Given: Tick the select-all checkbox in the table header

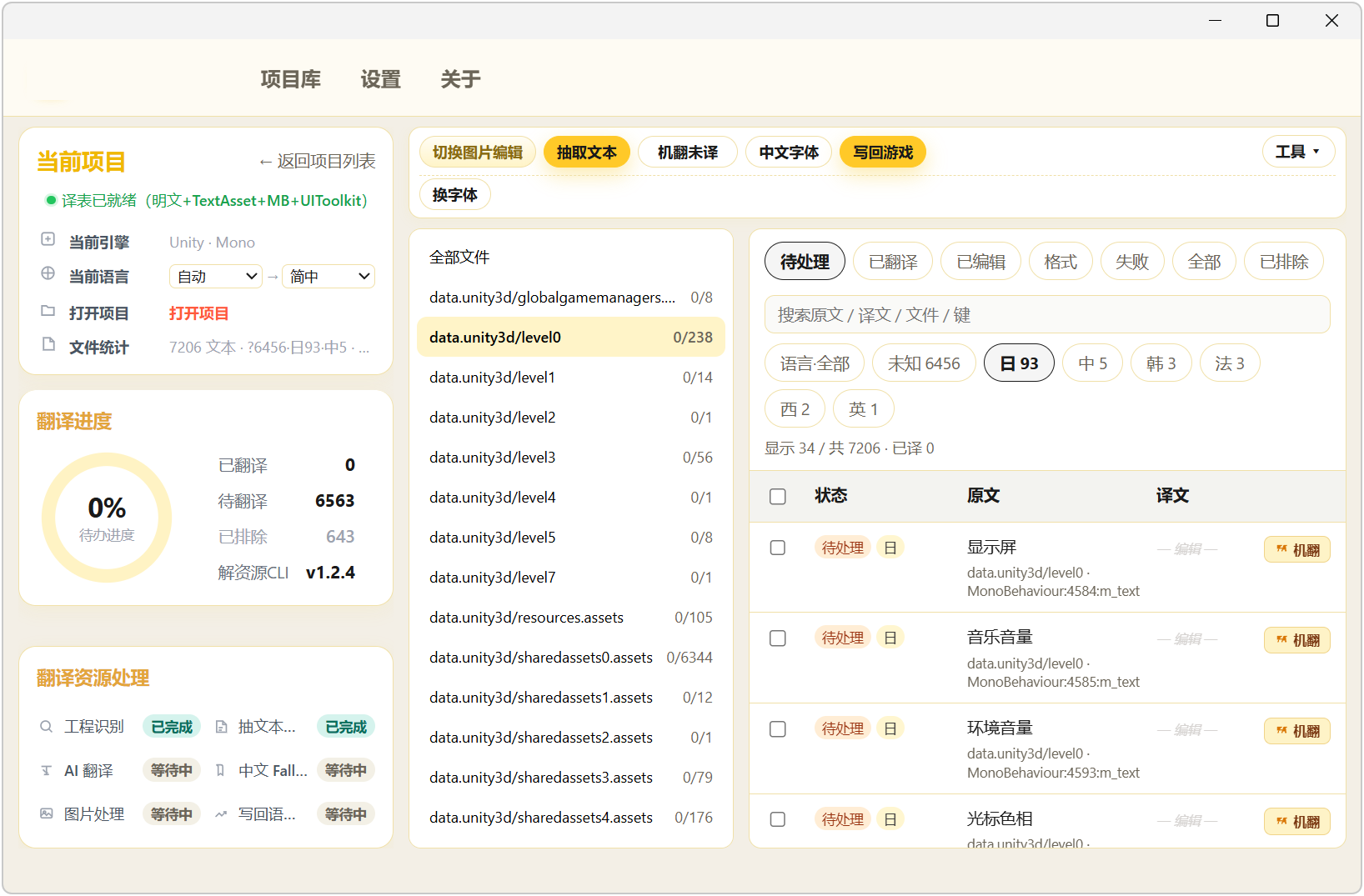Looking at the screenshot, I should (x=778, y=497).
